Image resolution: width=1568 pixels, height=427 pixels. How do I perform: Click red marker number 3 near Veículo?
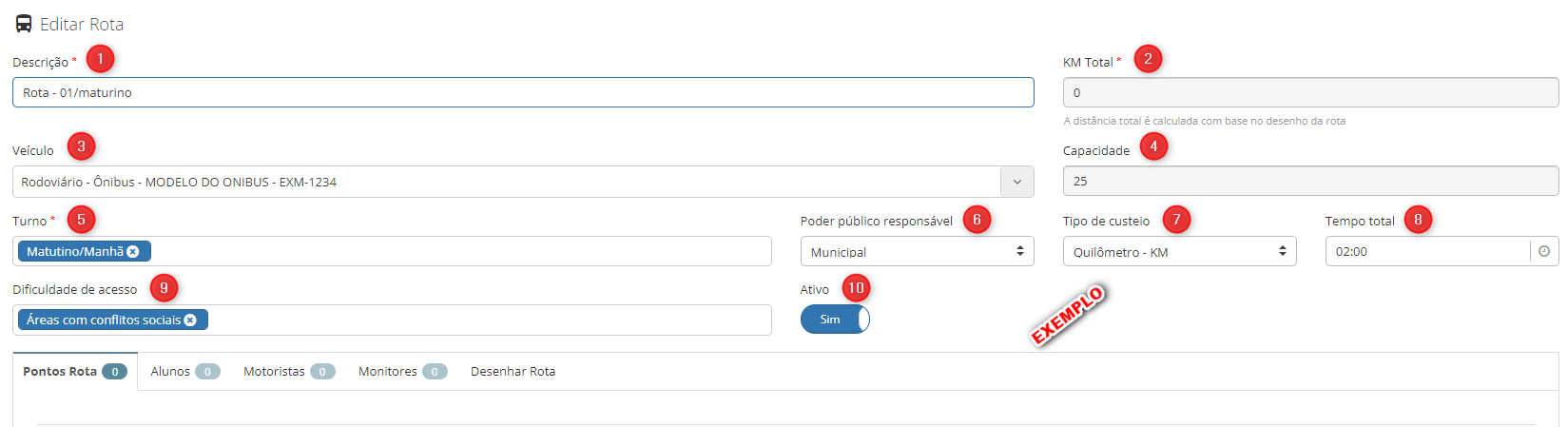(81, 146)
